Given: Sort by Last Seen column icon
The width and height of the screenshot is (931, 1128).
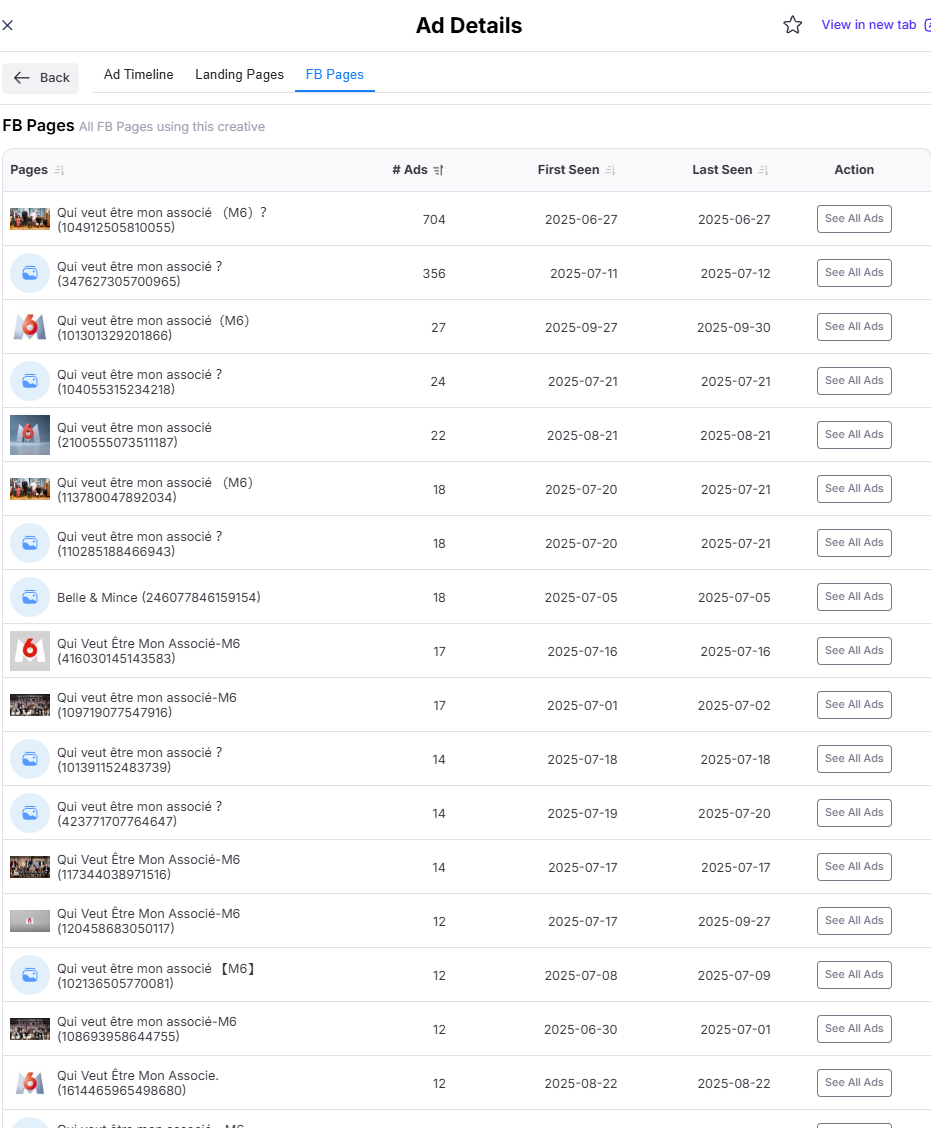Looking at the screenshot, I should click(763, 171).
